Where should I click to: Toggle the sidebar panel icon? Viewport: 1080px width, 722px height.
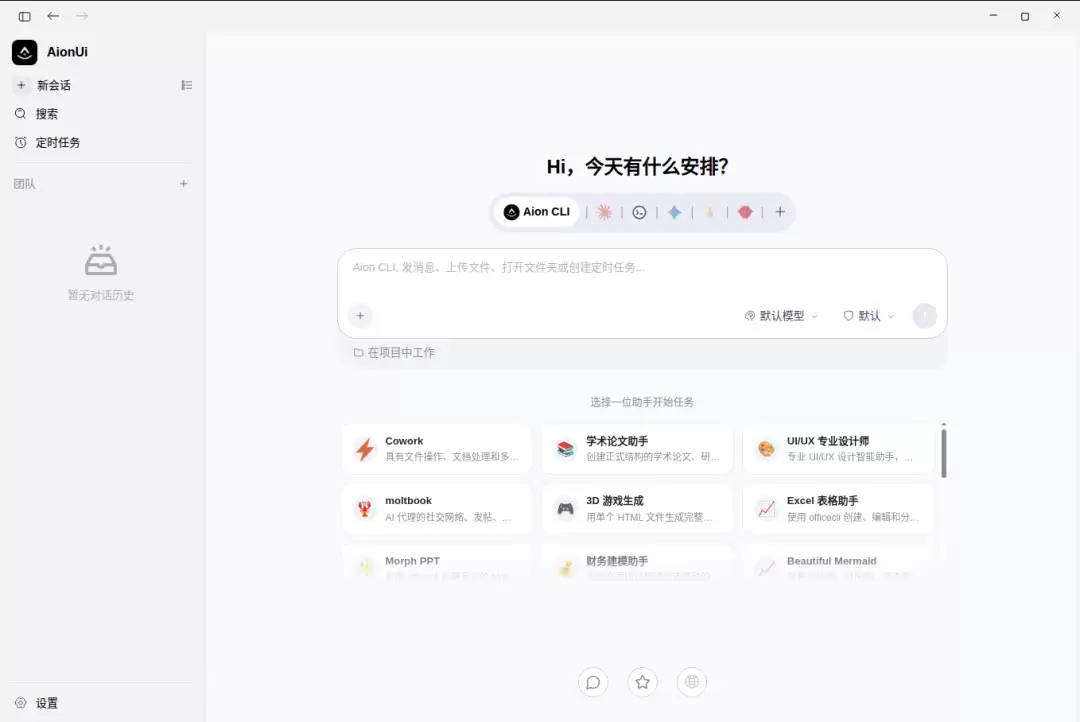pyautogui.click(x=25, y=16)
